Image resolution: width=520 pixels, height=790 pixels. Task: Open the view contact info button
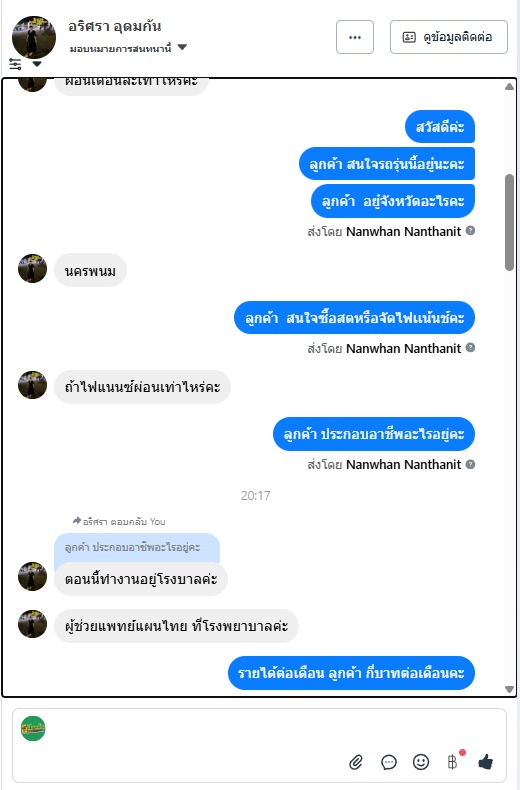click(x=448, y=37)
